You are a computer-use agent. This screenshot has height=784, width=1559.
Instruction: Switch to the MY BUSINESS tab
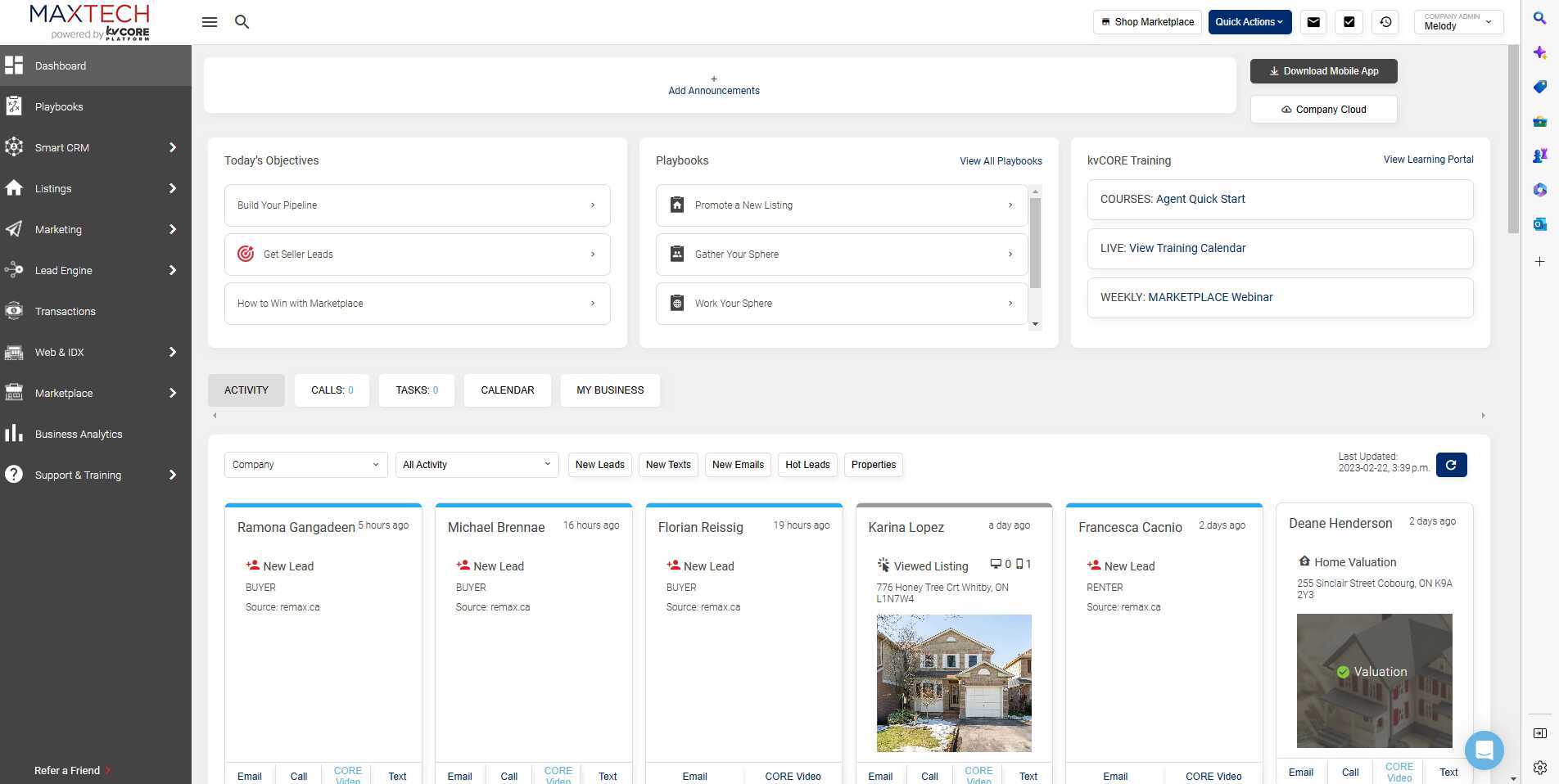coord(610,390)
